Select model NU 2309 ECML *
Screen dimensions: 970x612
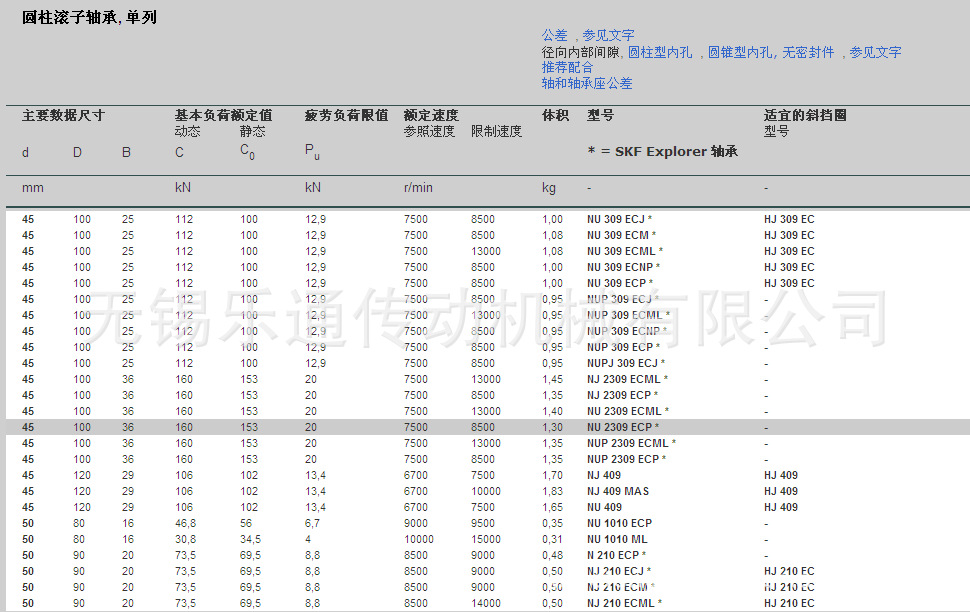click(628, 411)
